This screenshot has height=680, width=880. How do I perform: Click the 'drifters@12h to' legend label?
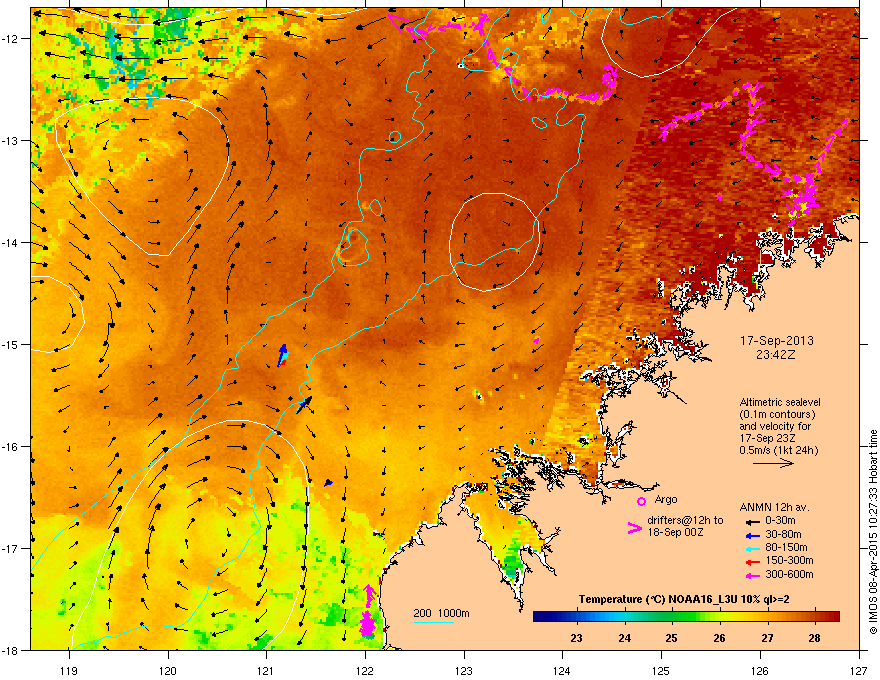click(685, 521)
